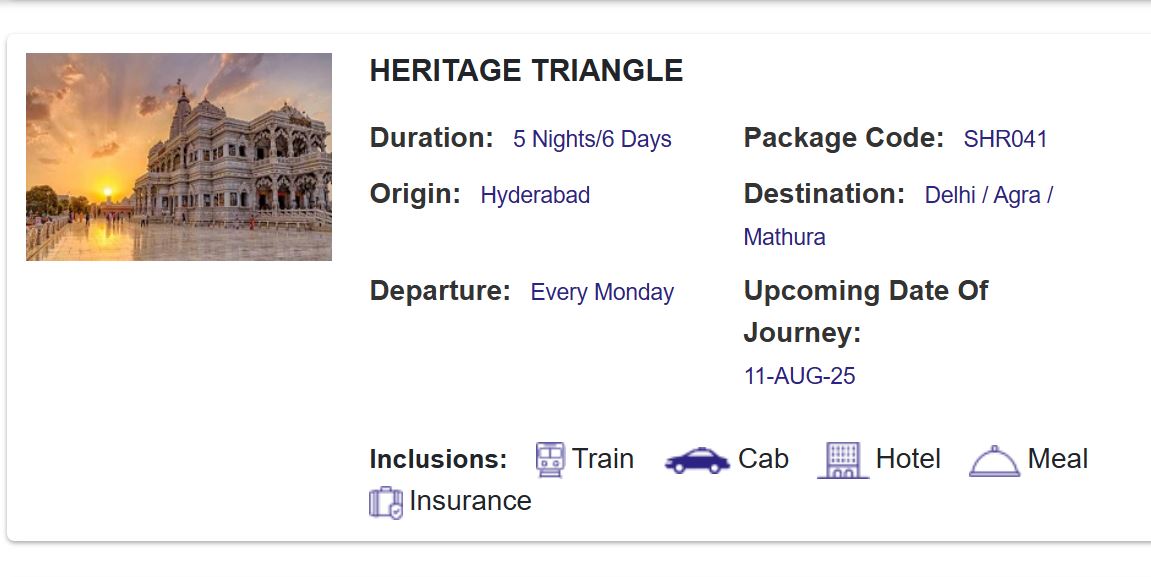Screen dimensions: 1151x577
Task: Select the Hotel inclusion icon
Action: point(841,459)
